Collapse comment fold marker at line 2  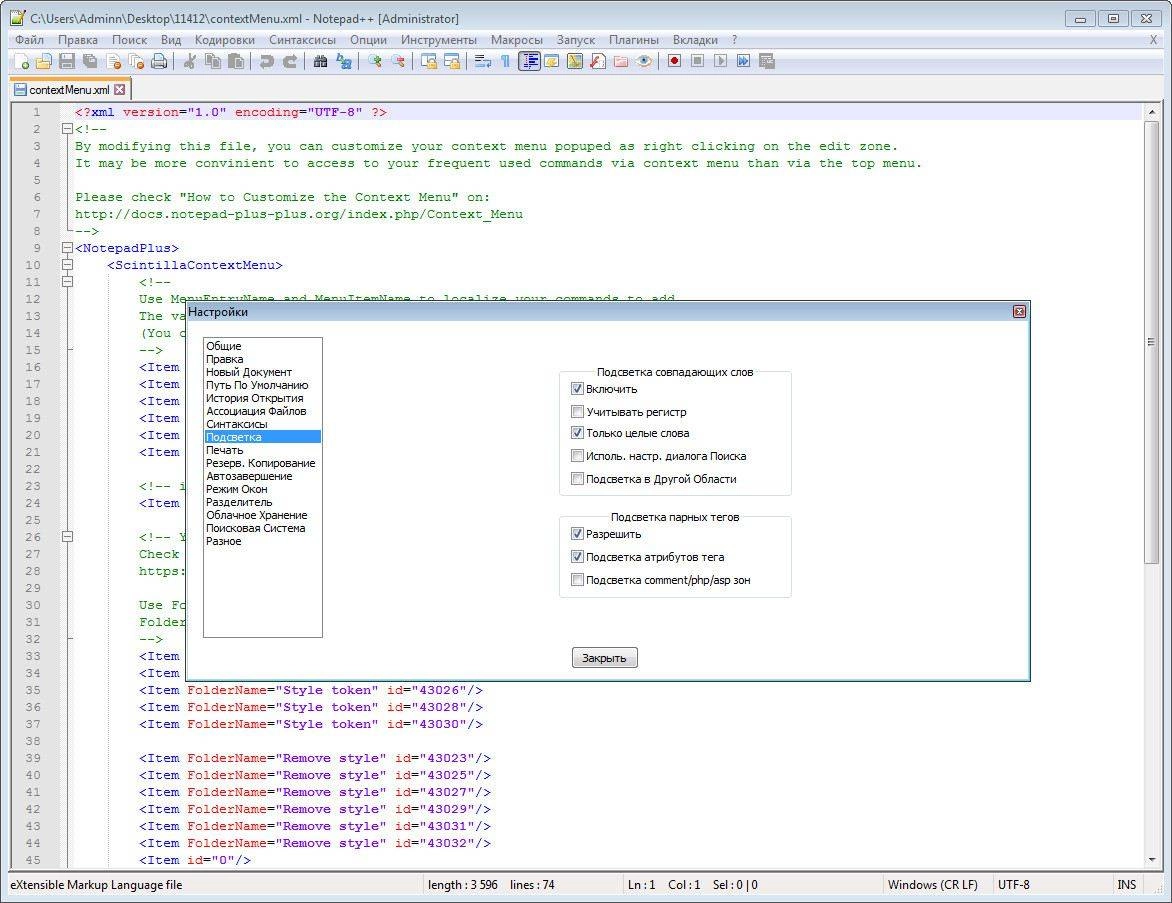click(67, 129)
